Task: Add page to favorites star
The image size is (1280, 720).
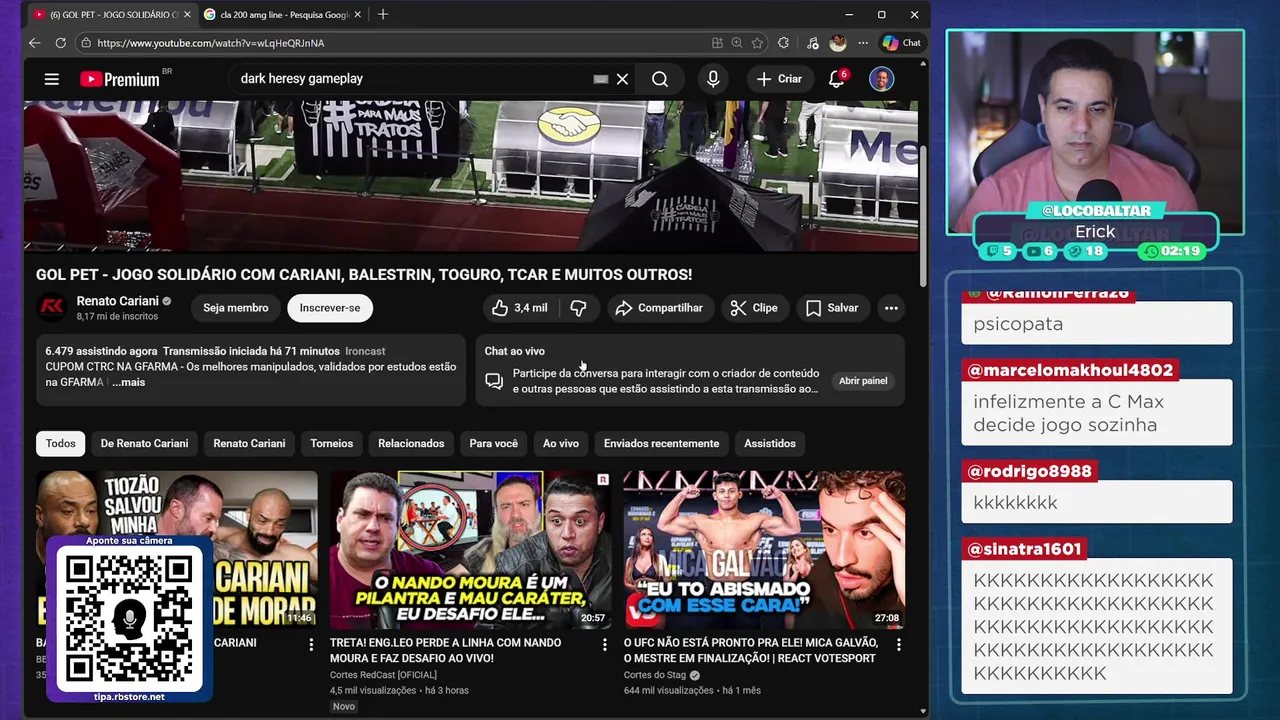Action: click(757, 43)
